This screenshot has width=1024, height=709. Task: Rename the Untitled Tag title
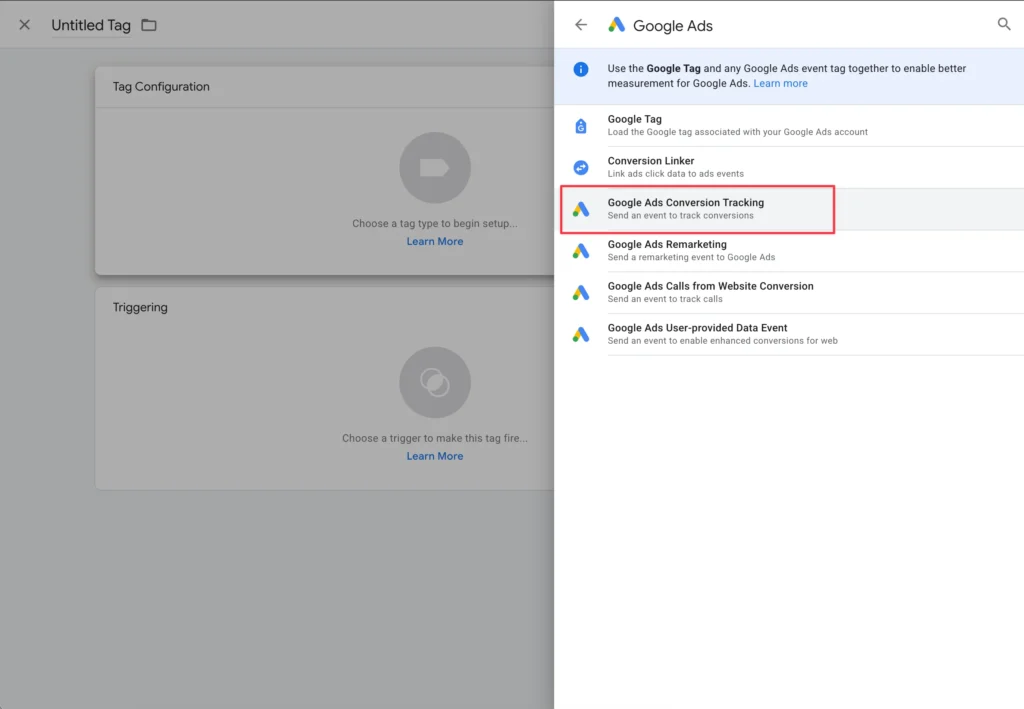(x=91, y=25)
